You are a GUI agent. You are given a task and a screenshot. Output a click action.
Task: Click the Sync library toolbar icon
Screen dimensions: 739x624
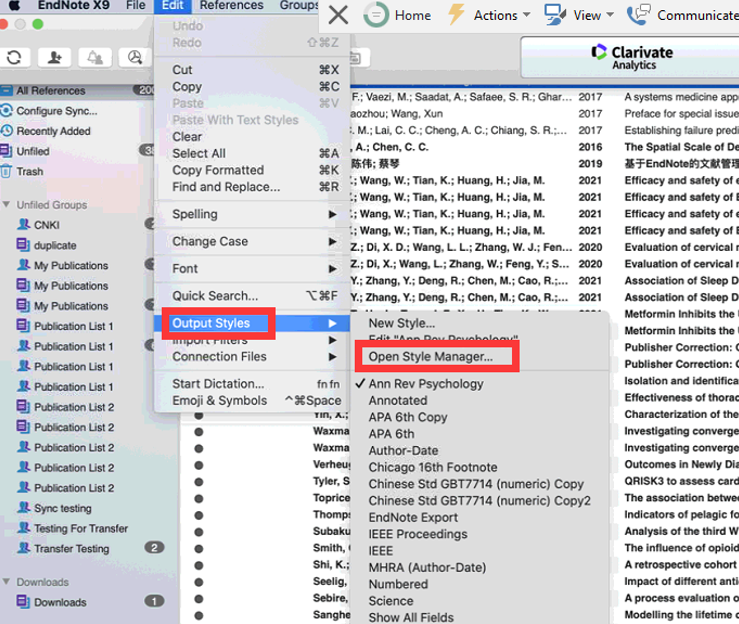pos(14,57)
